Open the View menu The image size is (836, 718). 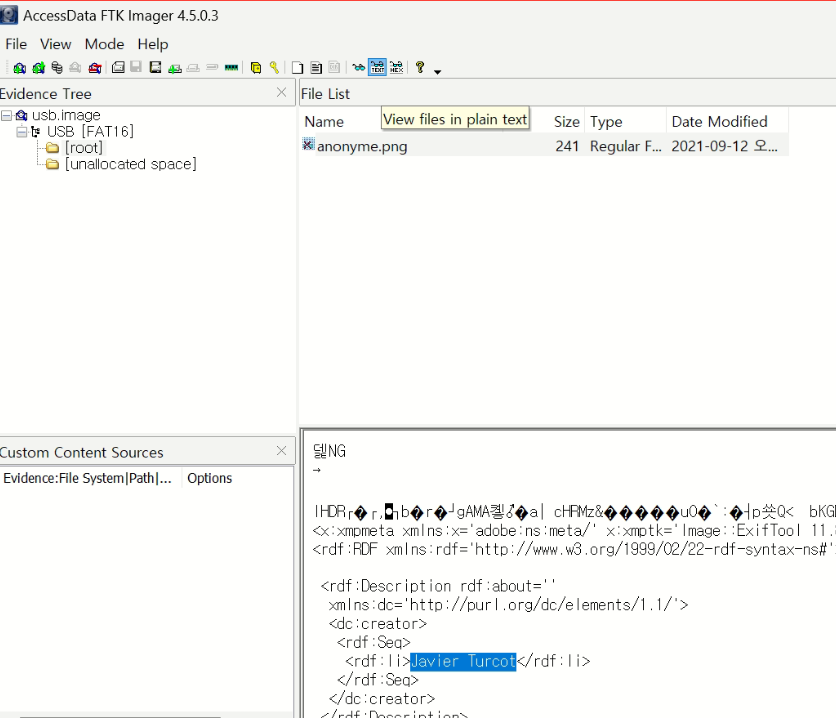point(55,44)
